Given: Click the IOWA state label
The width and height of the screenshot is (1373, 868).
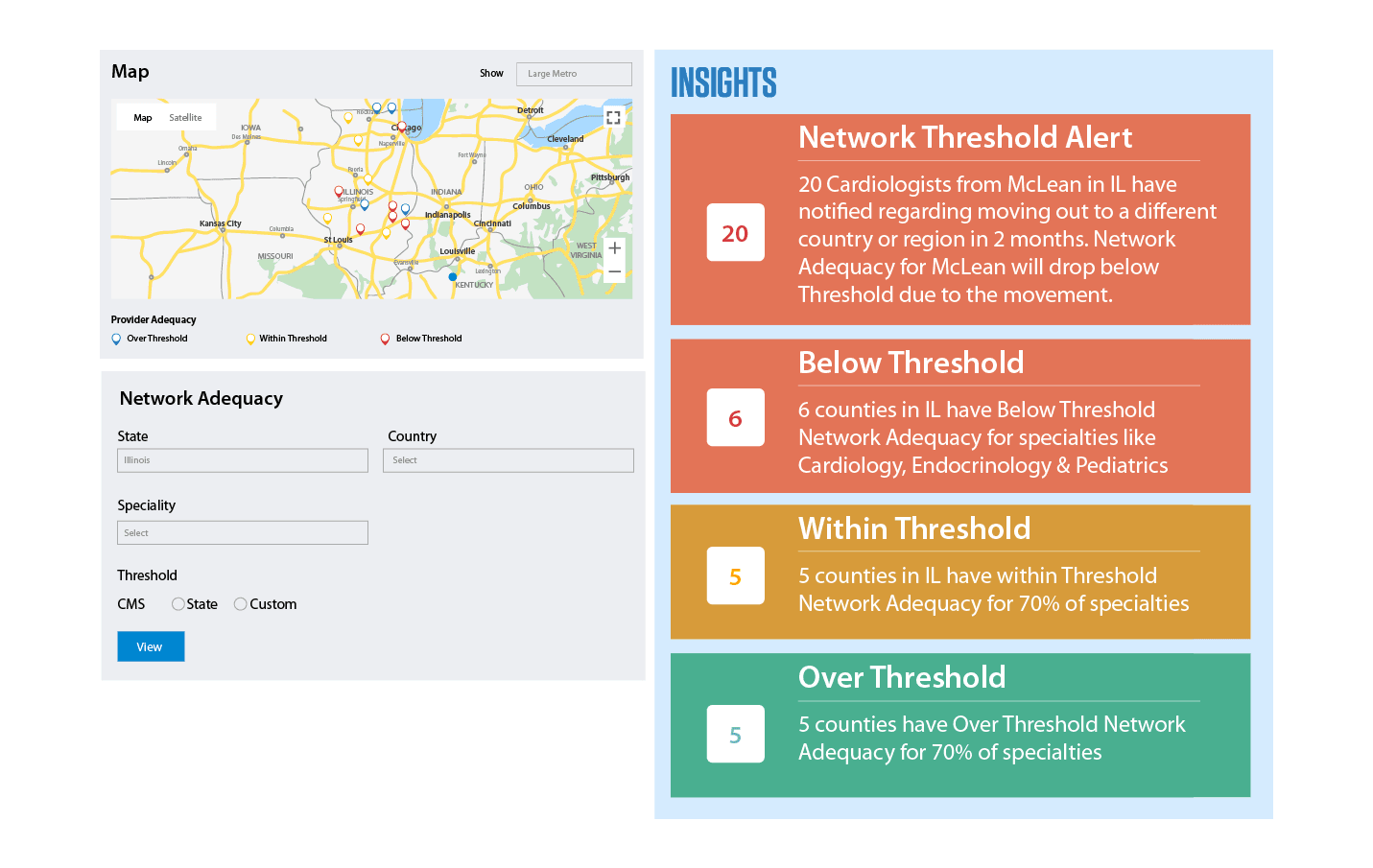Looking at the screenshot, I should click(x=250, y=128).
